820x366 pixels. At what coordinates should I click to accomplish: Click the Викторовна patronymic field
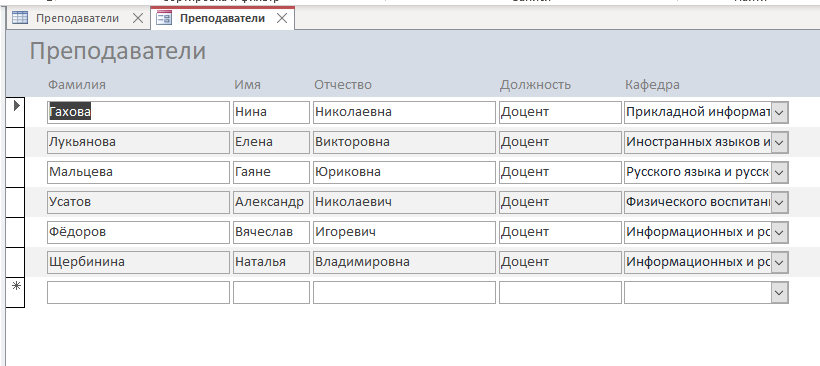click(404, 142)
